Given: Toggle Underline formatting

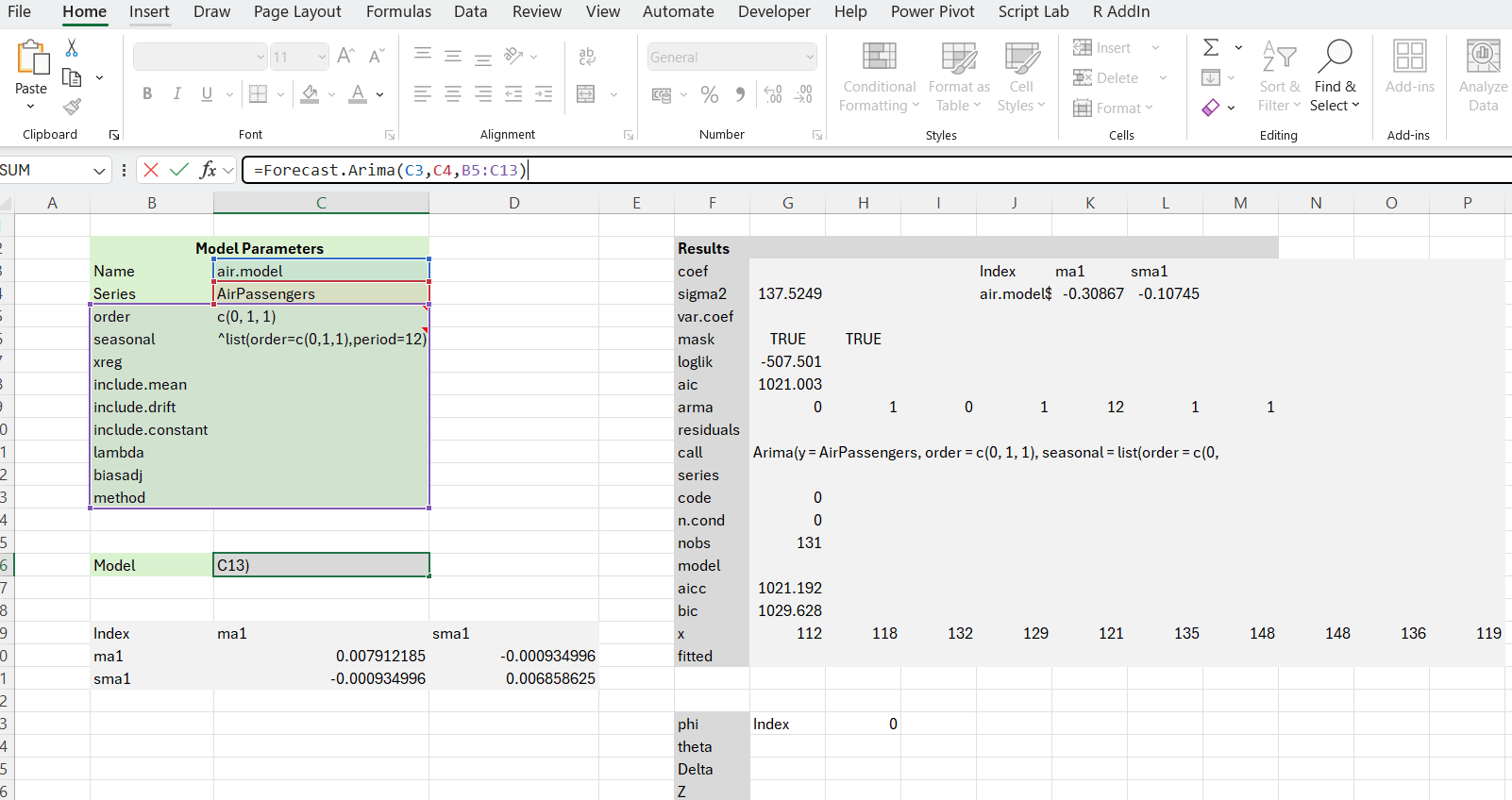Looking at the screenshot, I should click(x=207, y=93).
